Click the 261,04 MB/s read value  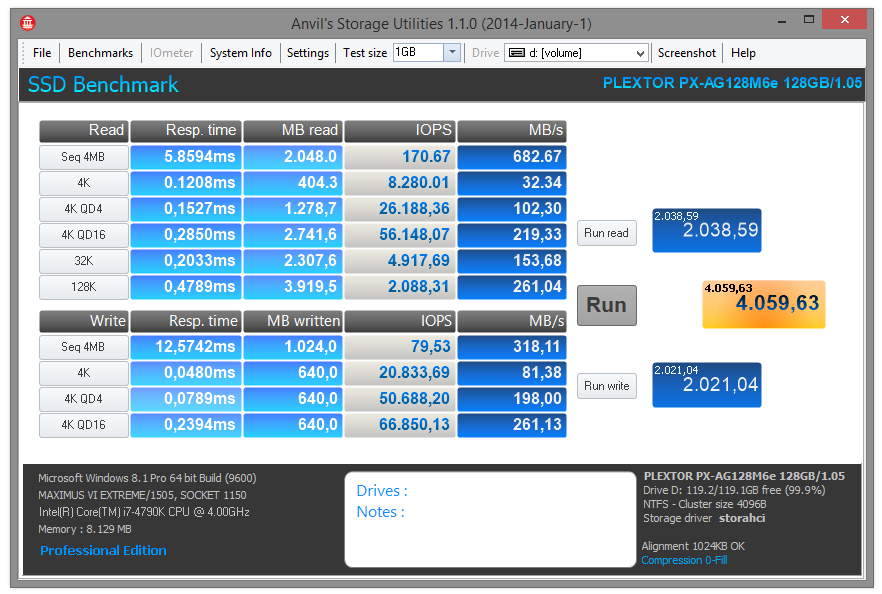(512, 287)
